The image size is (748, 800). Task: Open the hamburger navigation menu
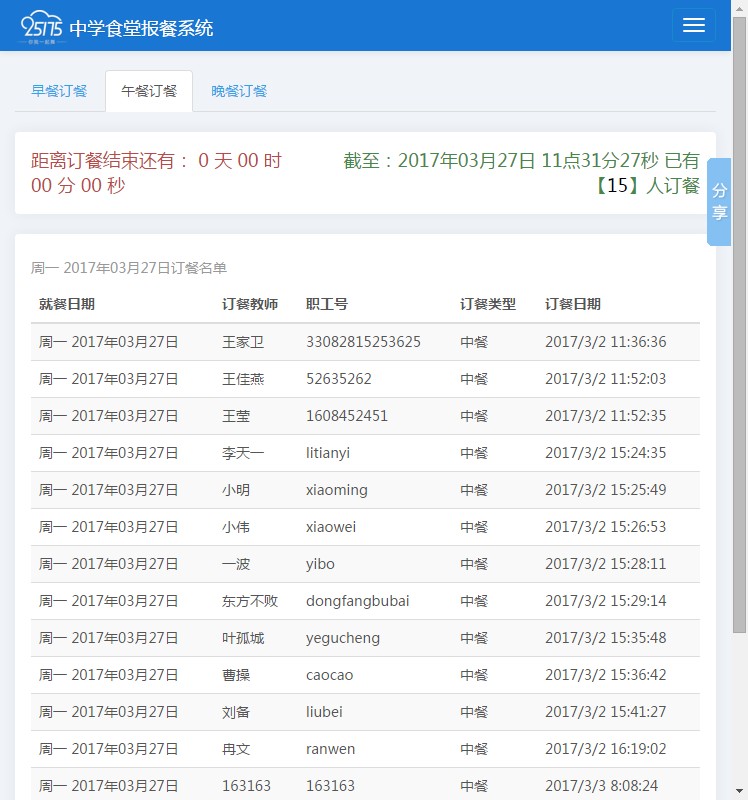[693, 26]
